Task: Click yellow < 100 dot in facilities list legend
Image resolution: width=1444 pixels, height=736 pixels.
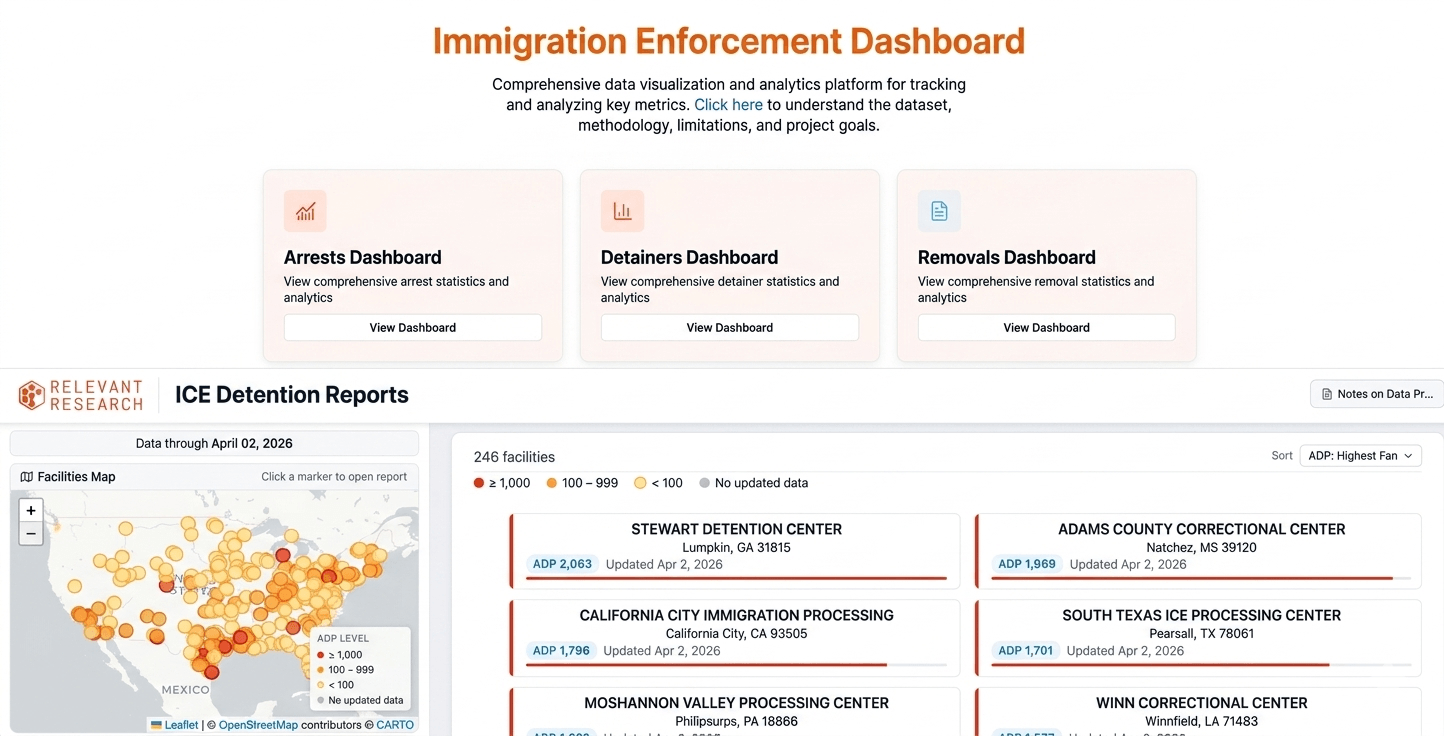Action: click(640, 483)
